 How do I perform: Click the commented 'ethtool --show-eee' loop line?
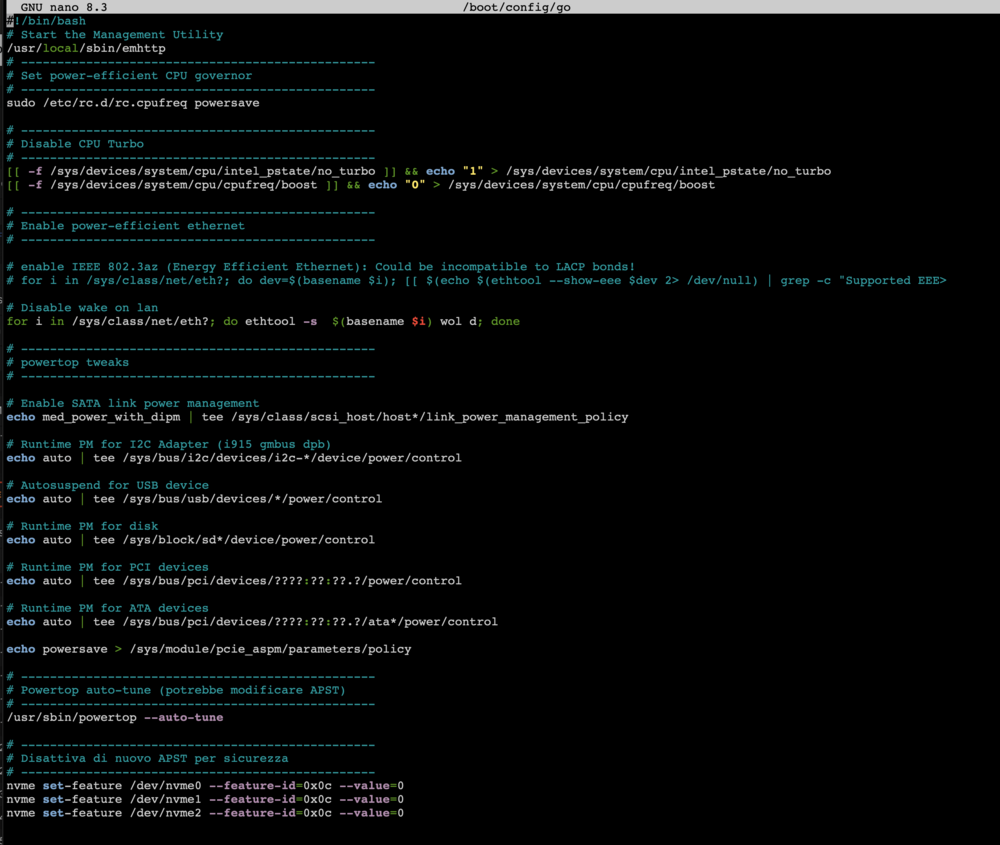476,281
